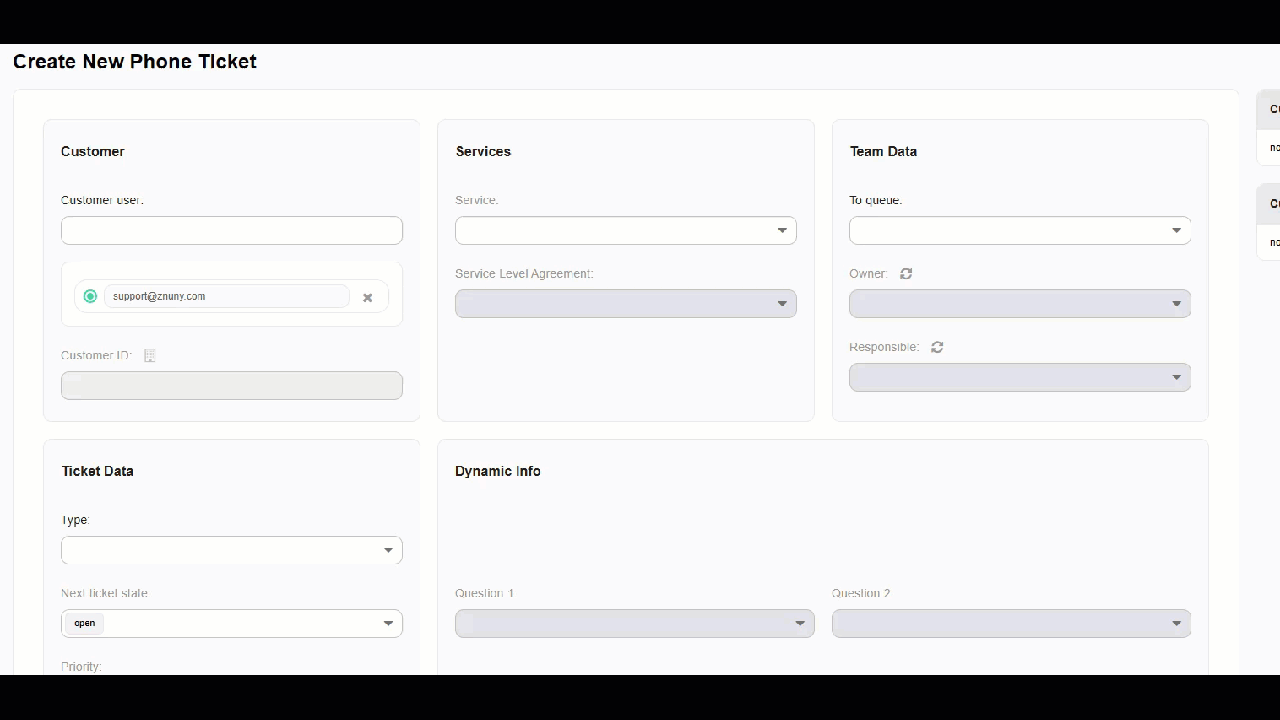Remove the support@znuny.com customer entry

tap(367, 297)
